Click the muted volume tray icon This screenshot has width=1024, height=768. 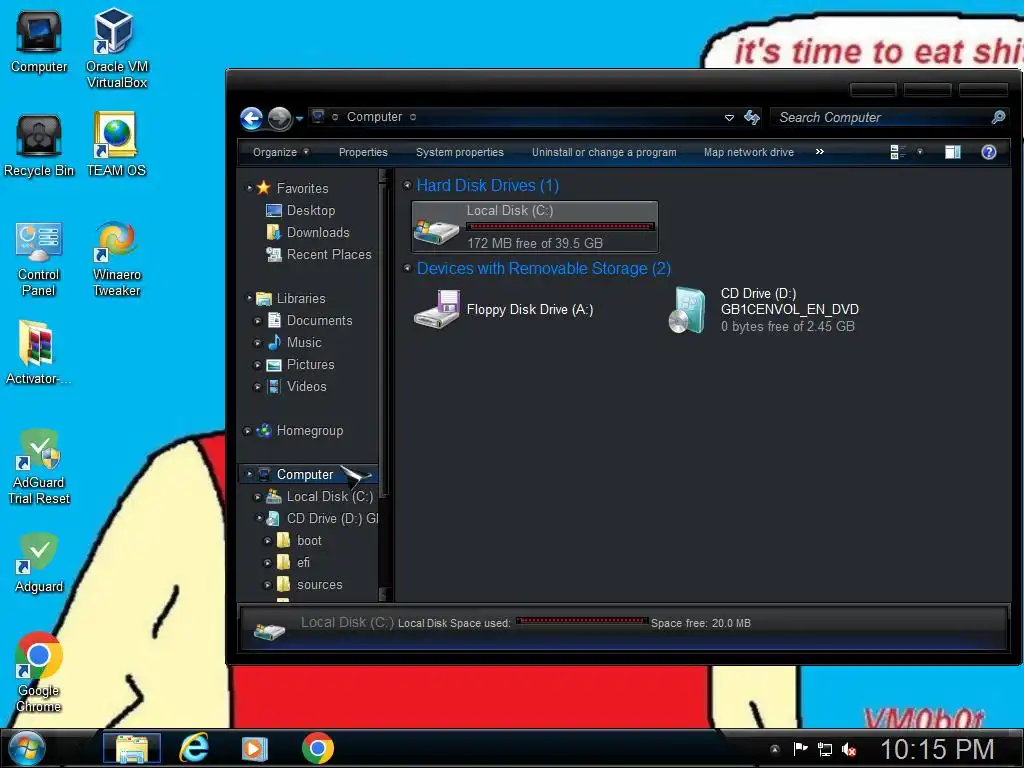tap(849, 749)
